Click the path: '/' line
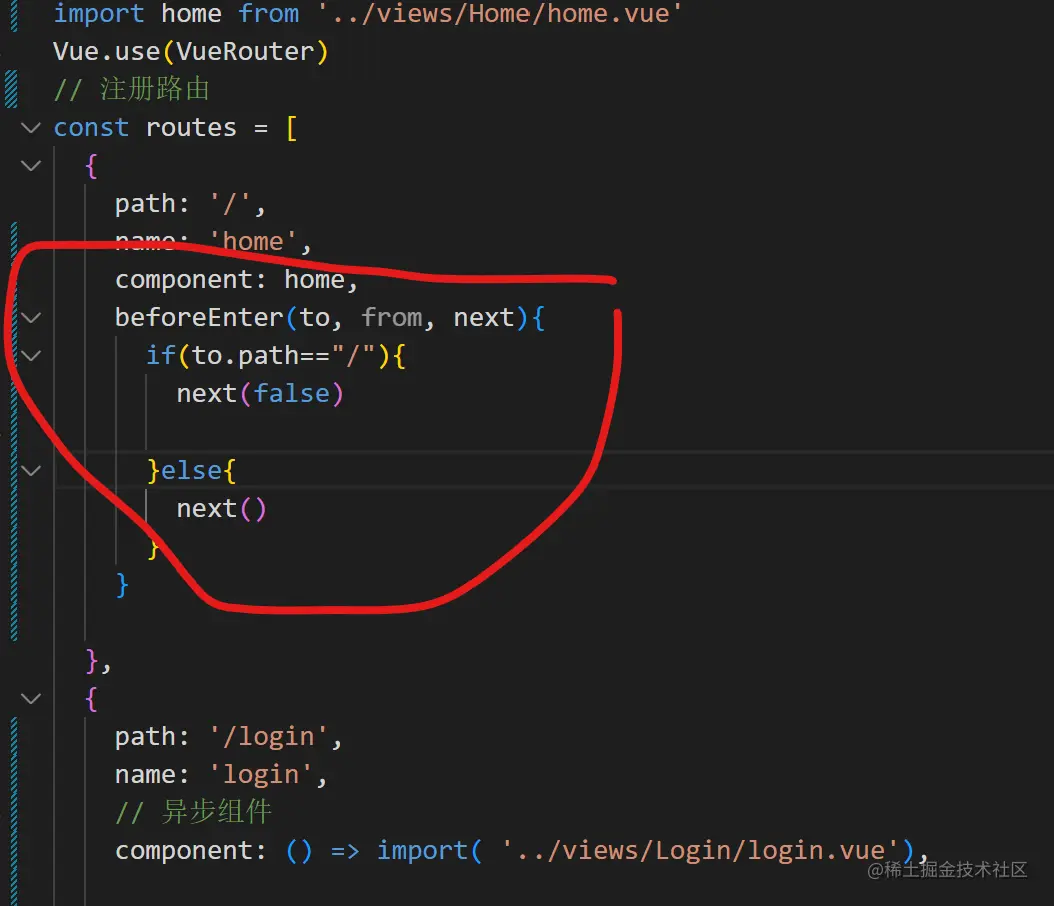This screenshot has height=906, width=1054. [190, 204]
